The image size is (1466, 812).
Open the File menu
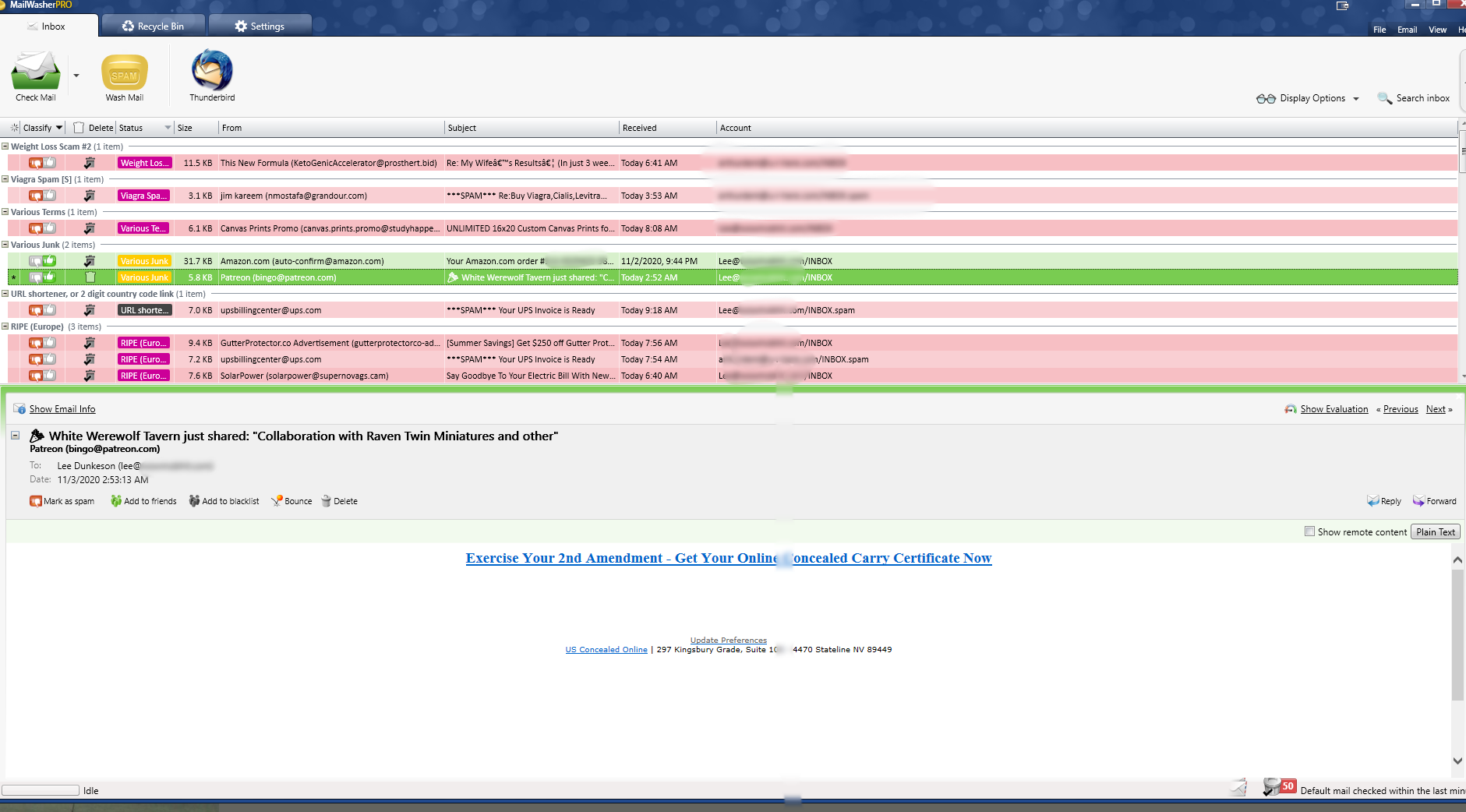click(x=1379, y=30)
